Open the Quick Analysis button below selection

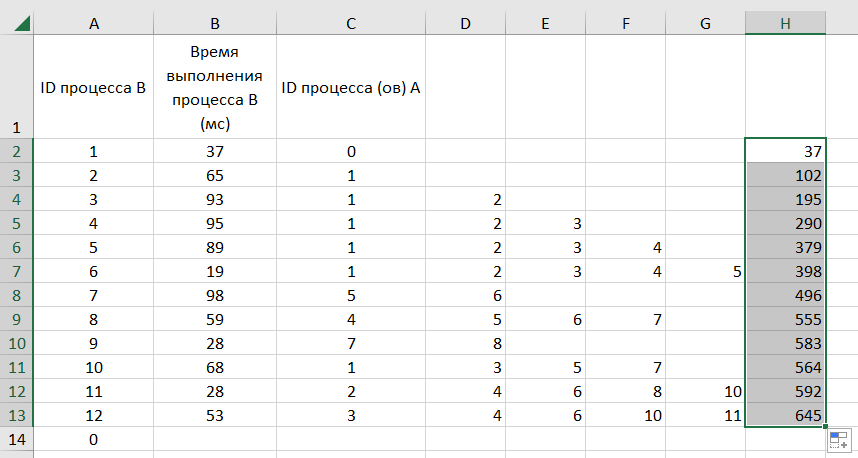coord(838,439)
